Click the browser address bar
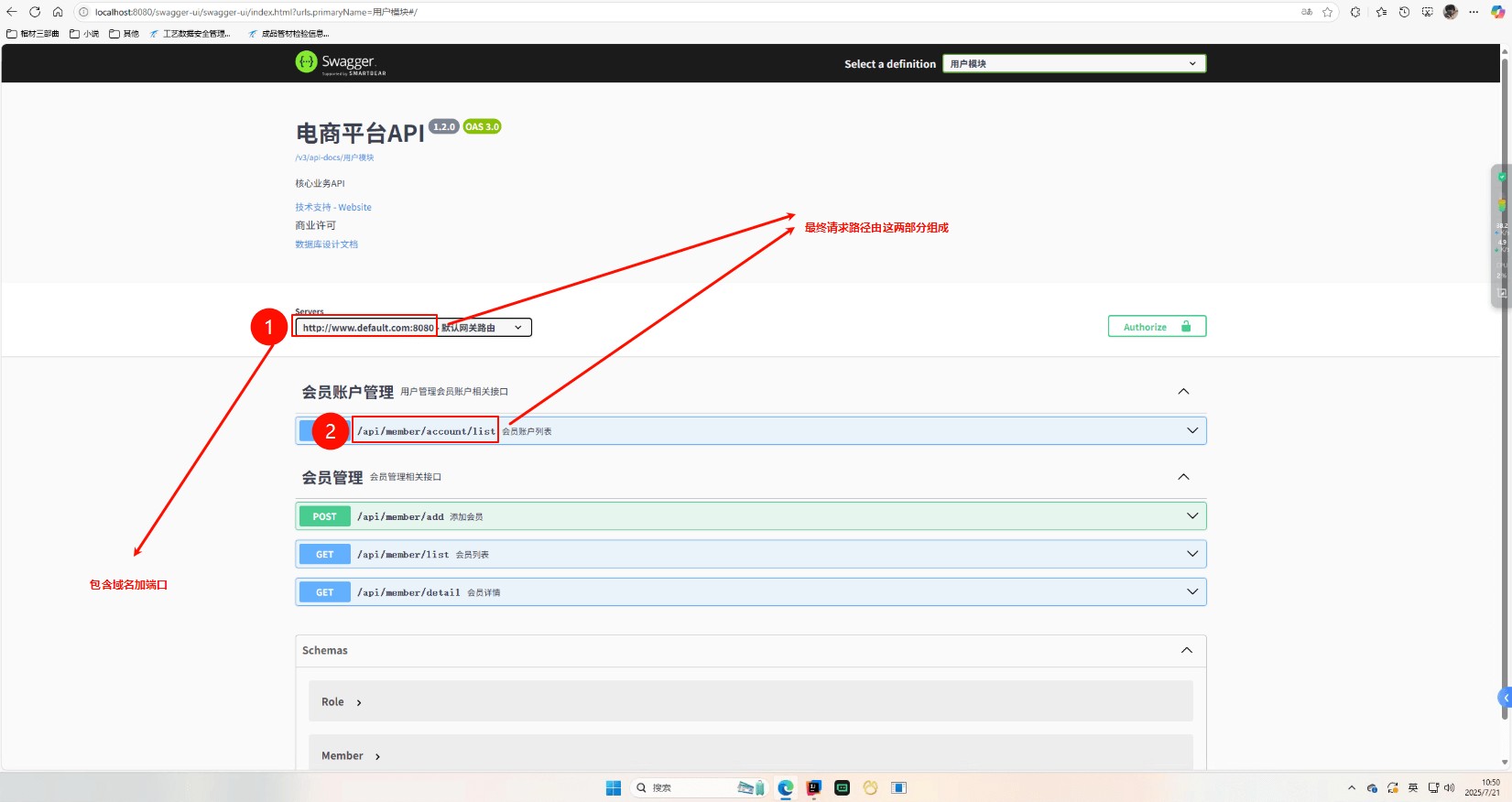This screenshot has height=802, width=1512. 641,12
